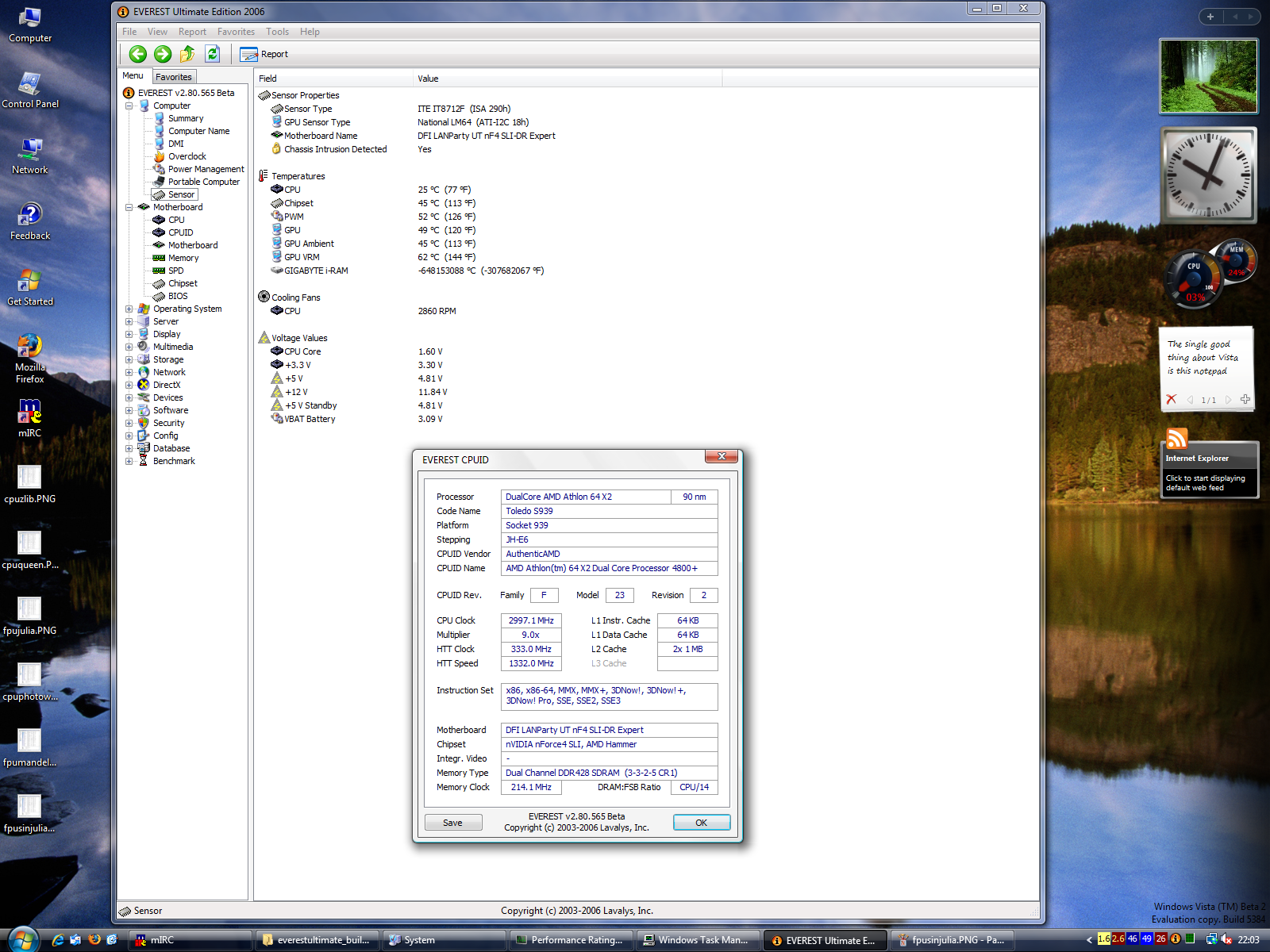Switch to Windows Task Manager taskbar button
Image resolution: width=1270 pixels, height=952 pixels.
698,940
